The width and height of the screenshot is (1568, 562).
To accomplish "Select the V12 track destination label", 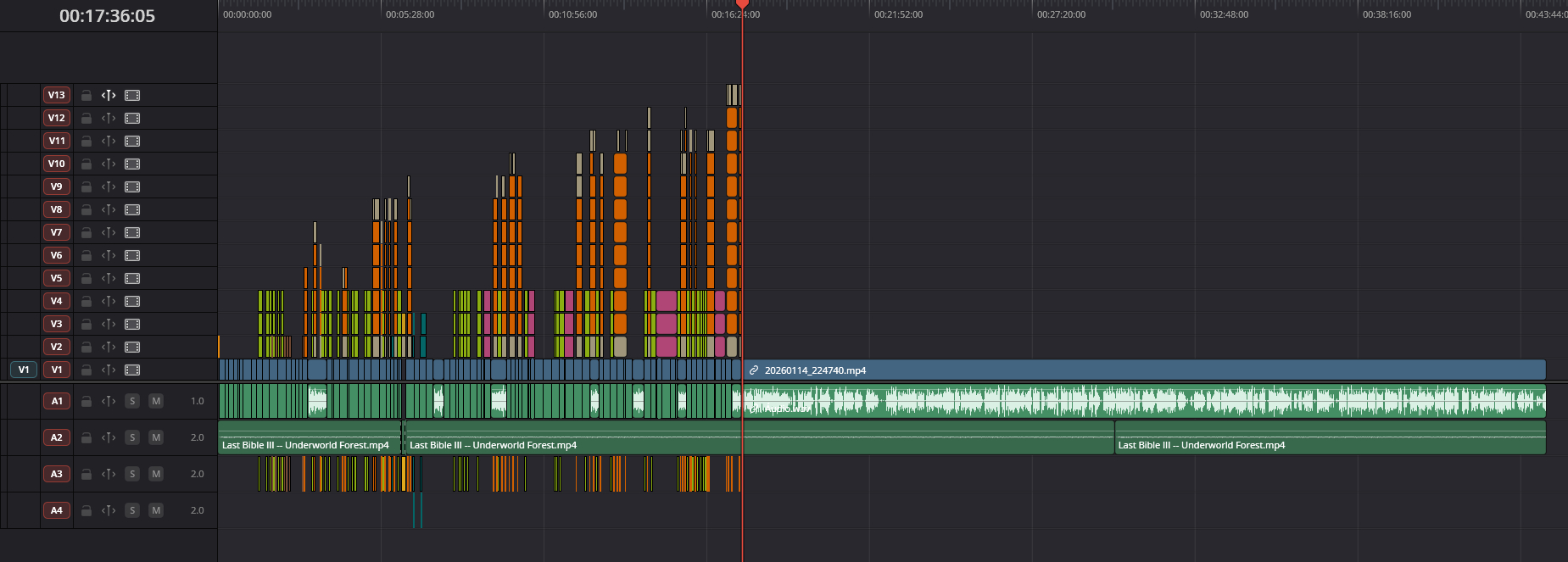I will click(57, 118).
